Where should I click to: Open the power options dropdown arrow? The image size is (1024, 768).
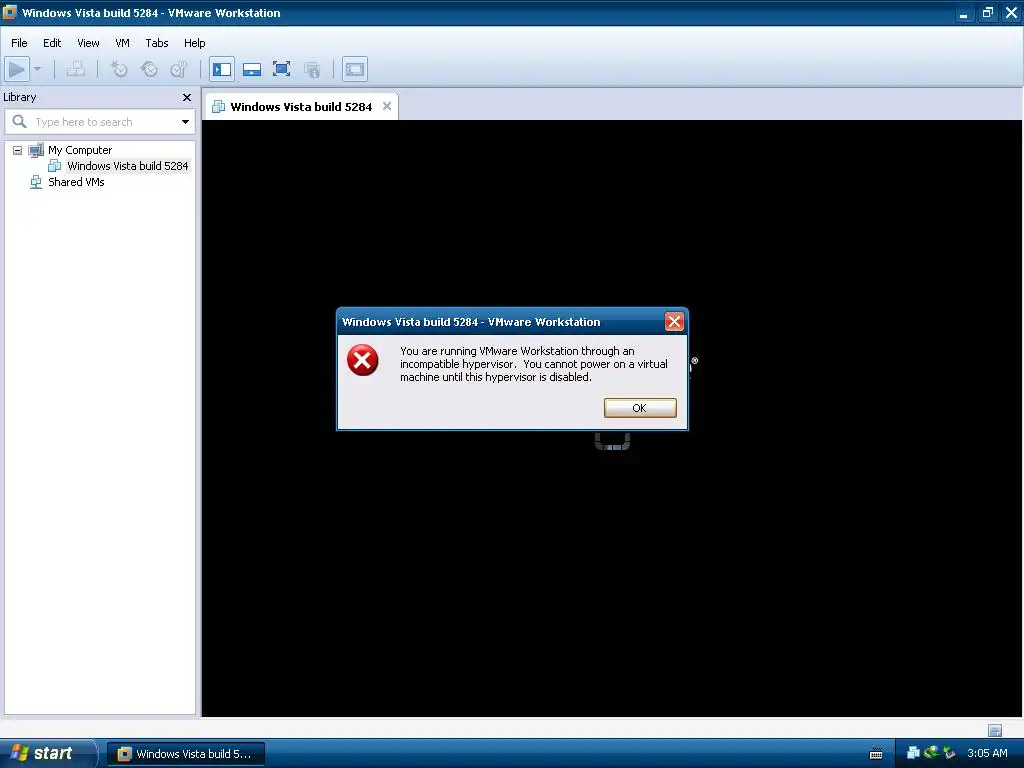[37, 69]
